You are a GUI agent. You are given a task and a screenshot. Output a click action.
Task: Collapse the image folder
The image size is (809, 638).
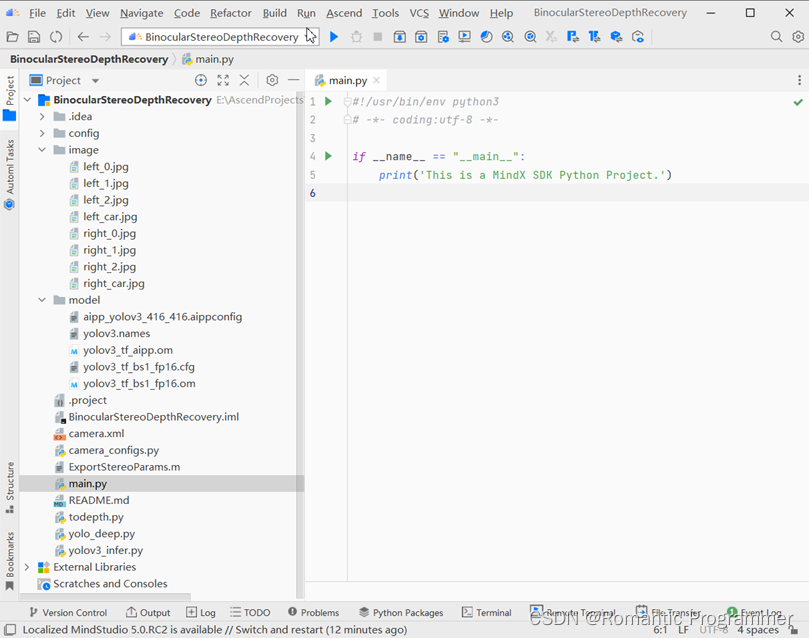point(42,150)
